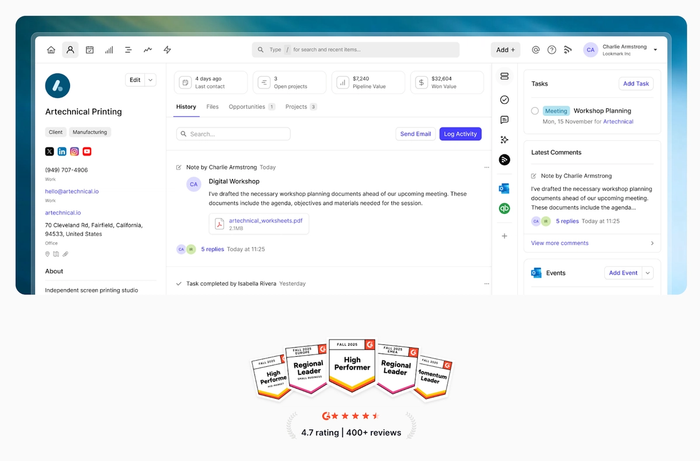Open the projects list icon
This screenshot has width=700, height=461.
click(128, 50)
